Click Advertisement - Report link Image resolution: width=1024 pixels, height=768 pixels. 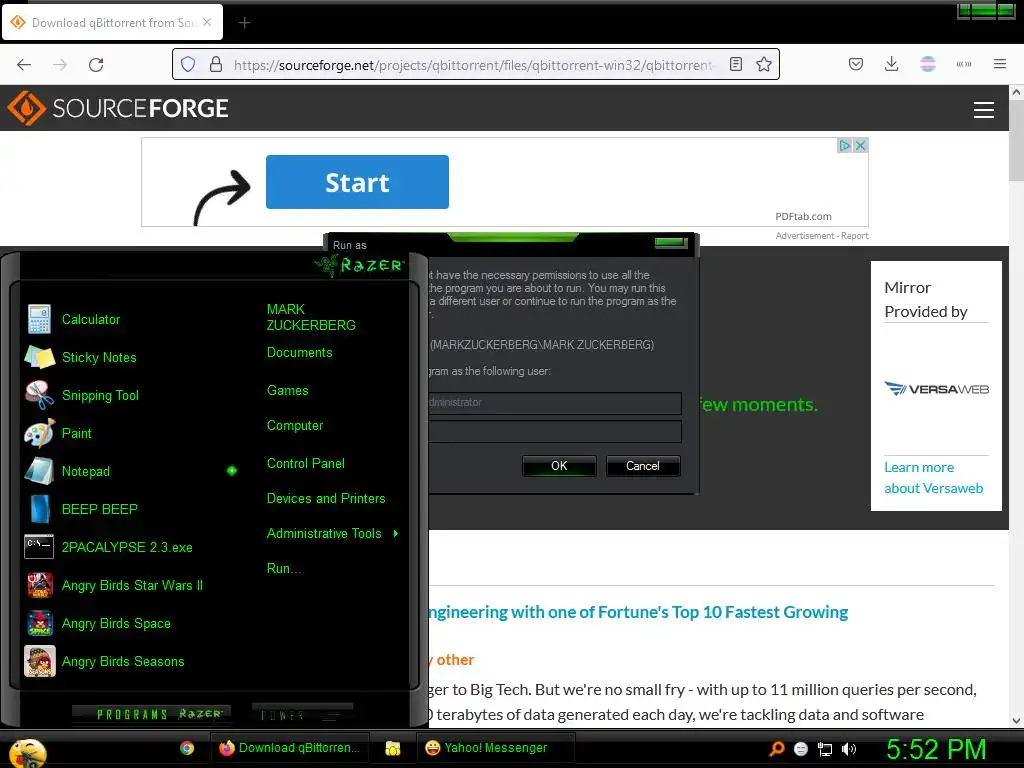tap(822, 236)
